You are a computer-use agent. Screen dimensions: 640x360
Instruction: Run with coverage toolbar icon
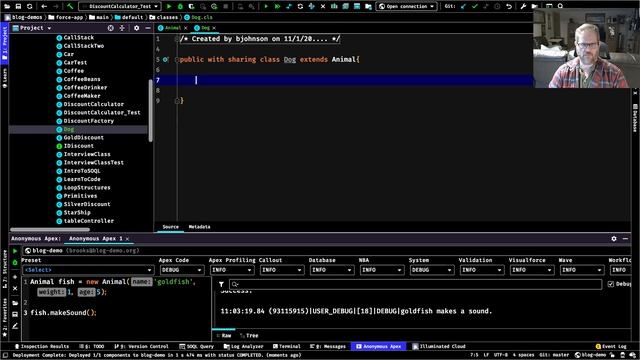pyautogui.click(x=191, y=6)
